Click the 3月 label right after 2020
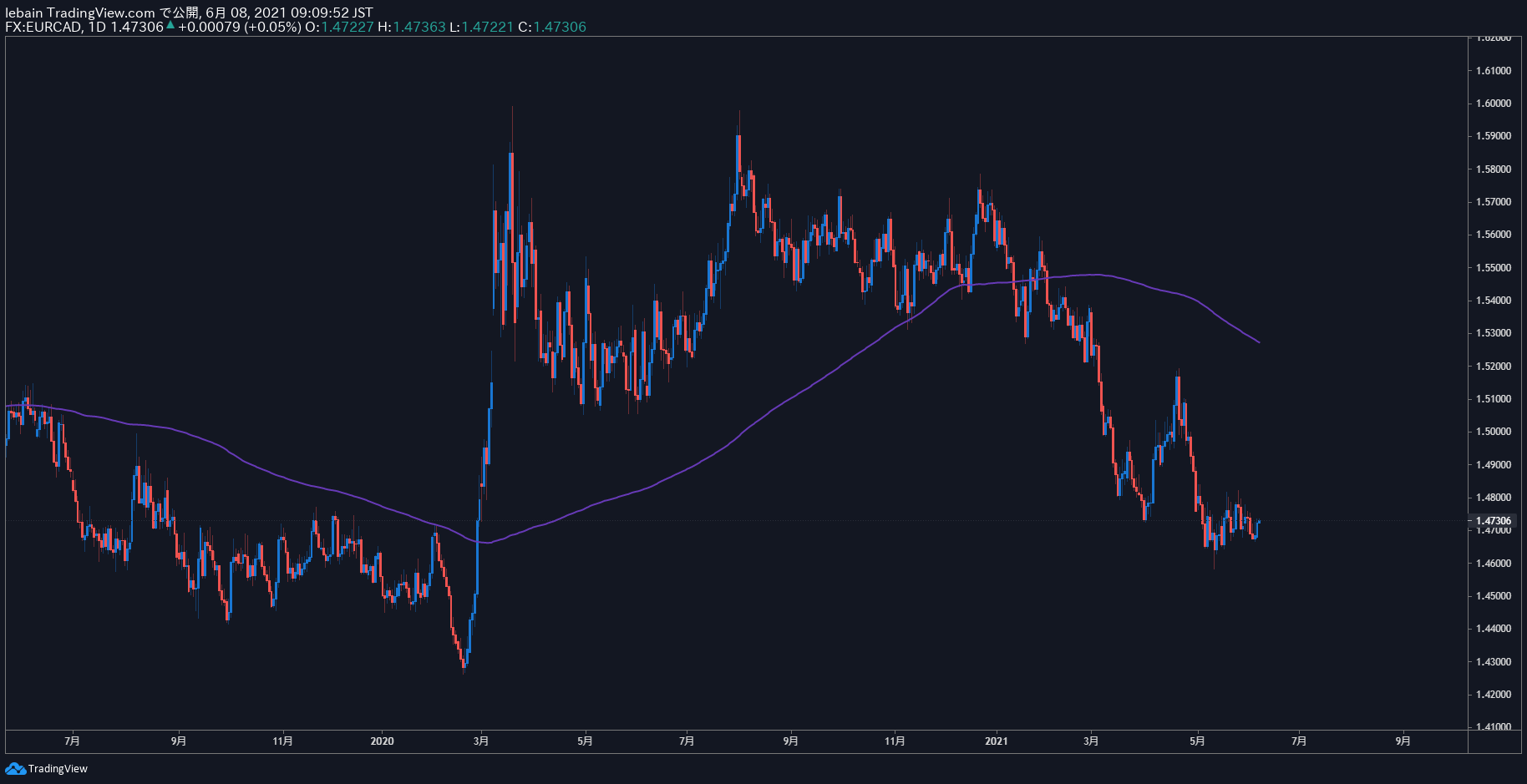 pyautogui.click(x=481, y=741)
